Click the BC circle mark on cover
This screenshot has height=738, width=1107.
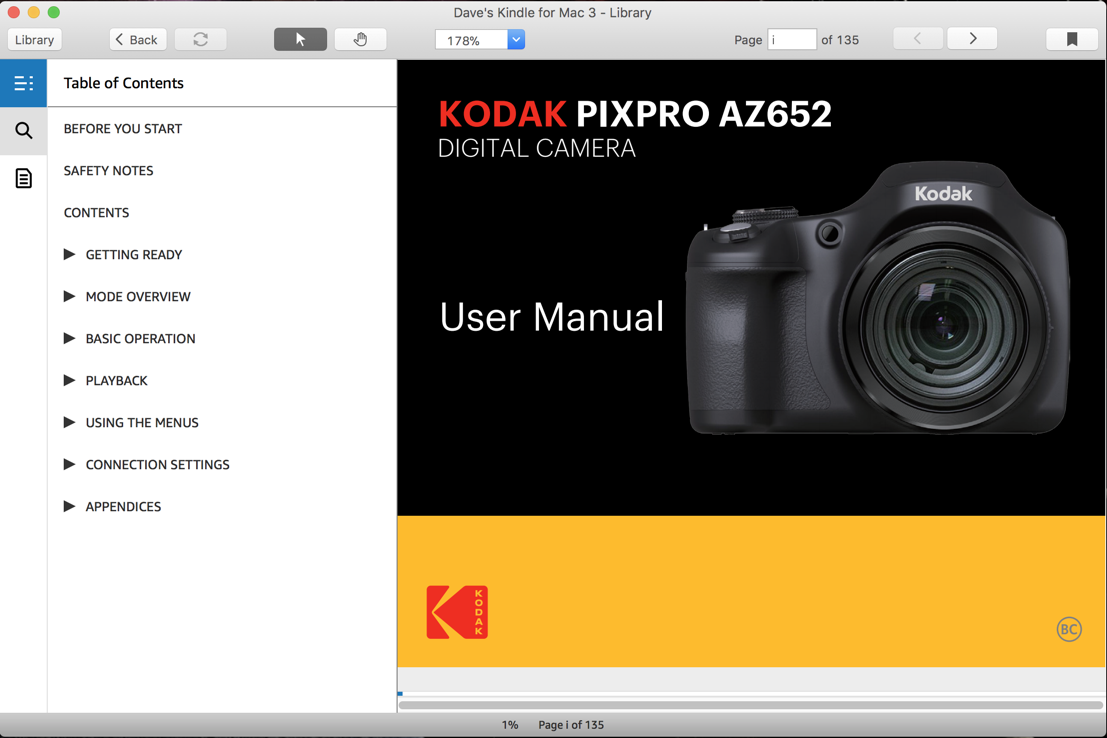1069,629
